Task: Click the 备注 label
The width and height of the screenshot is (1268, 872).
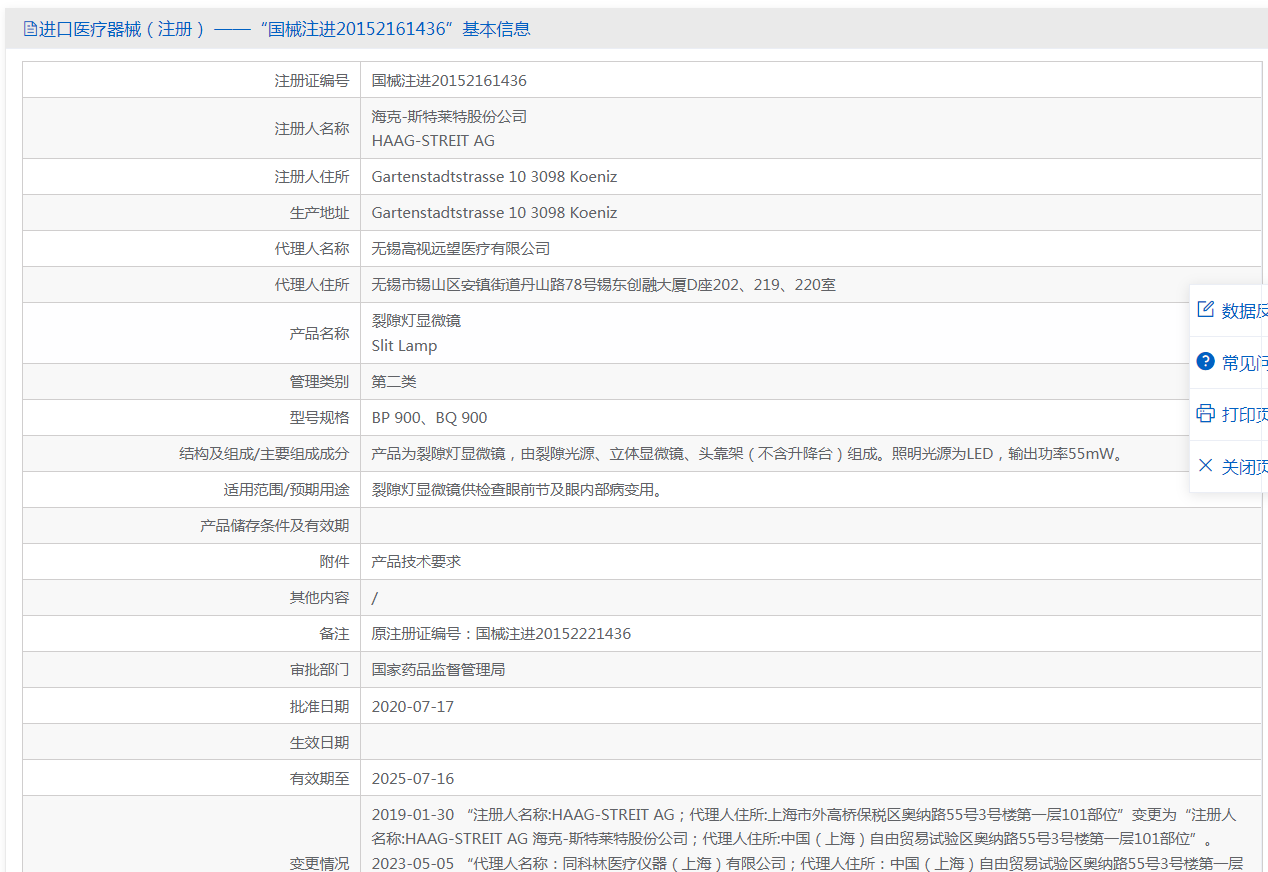Action: 335,634
